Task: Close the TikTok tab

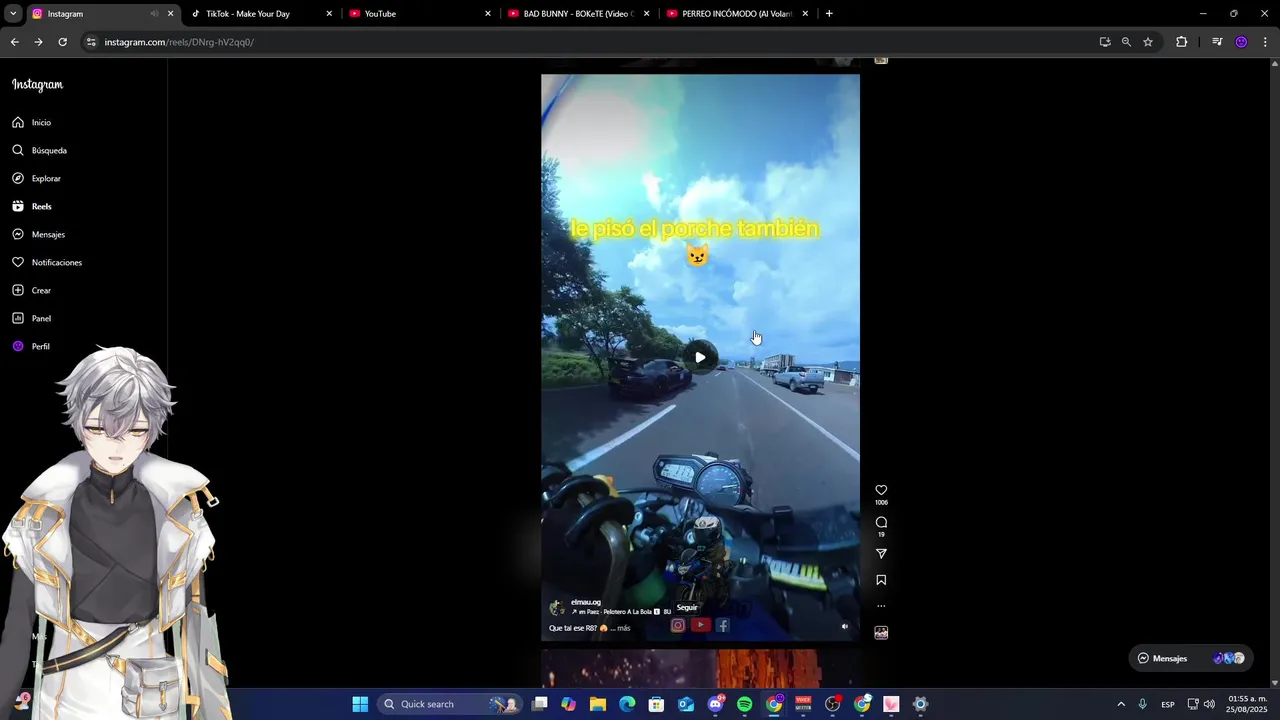Action: 329,14
